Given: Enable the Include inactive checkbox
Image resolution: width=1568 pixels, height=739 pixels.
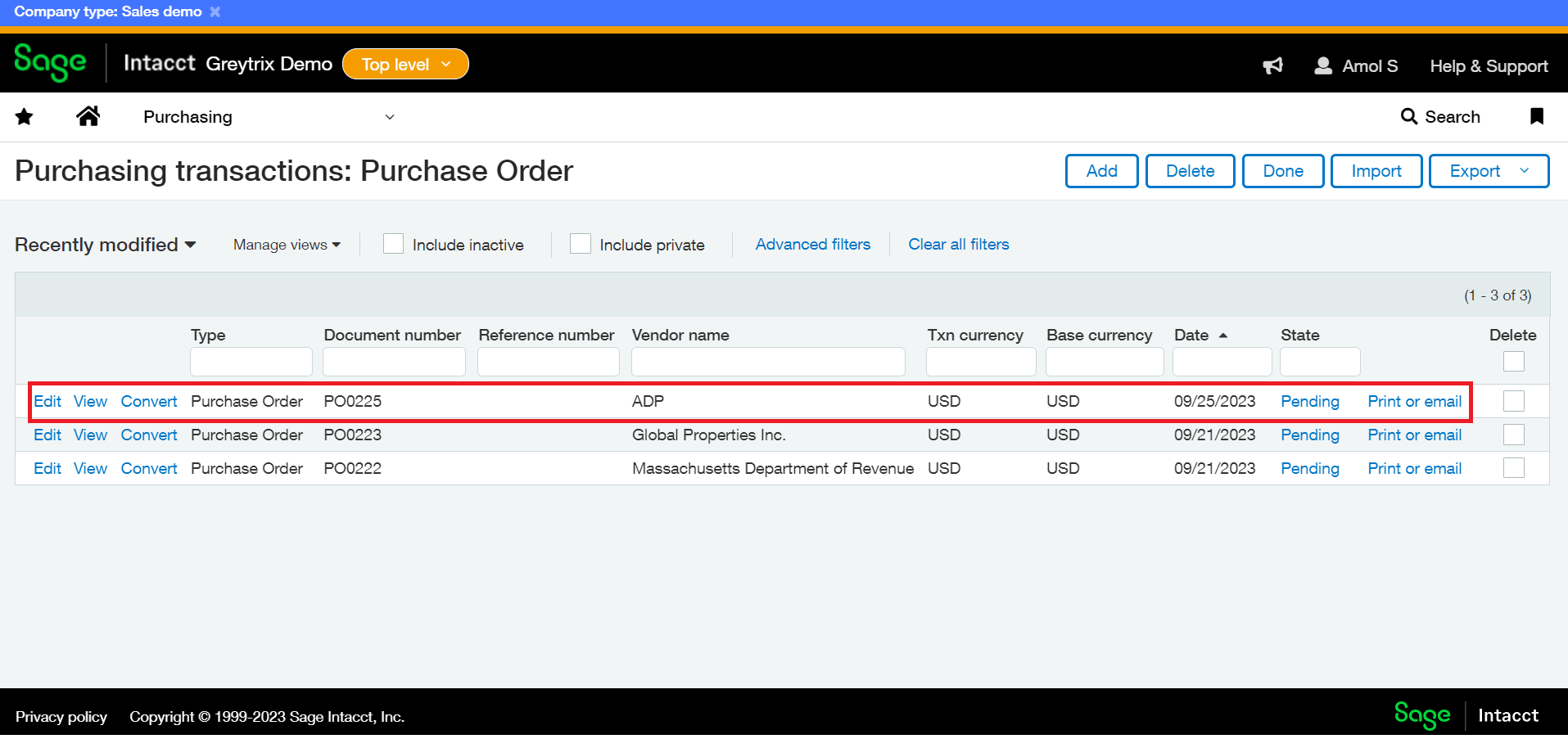Looking at the screenshot, I should click(393, 244).
